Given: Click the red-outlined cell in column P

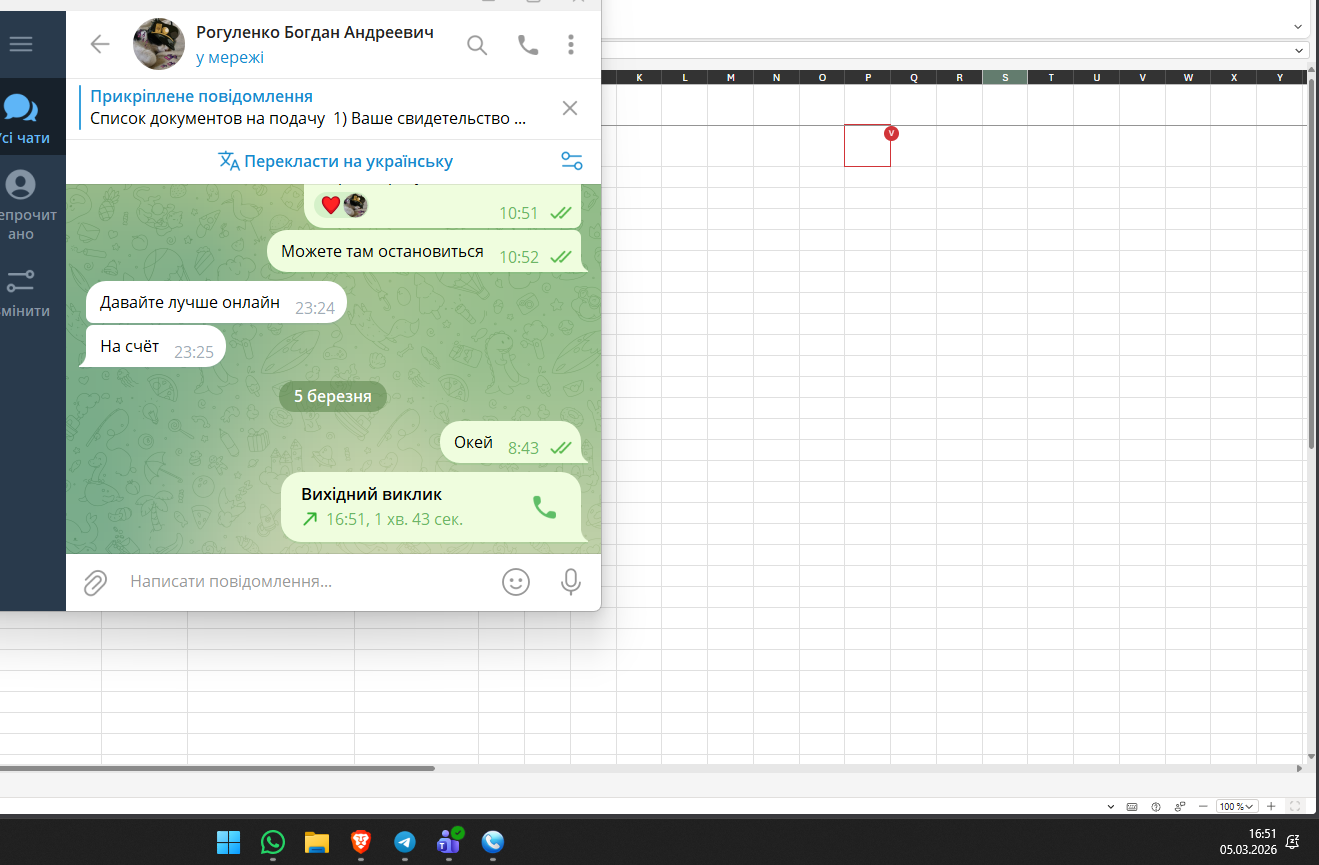Looking at the screenshot, I should [867, 146].
